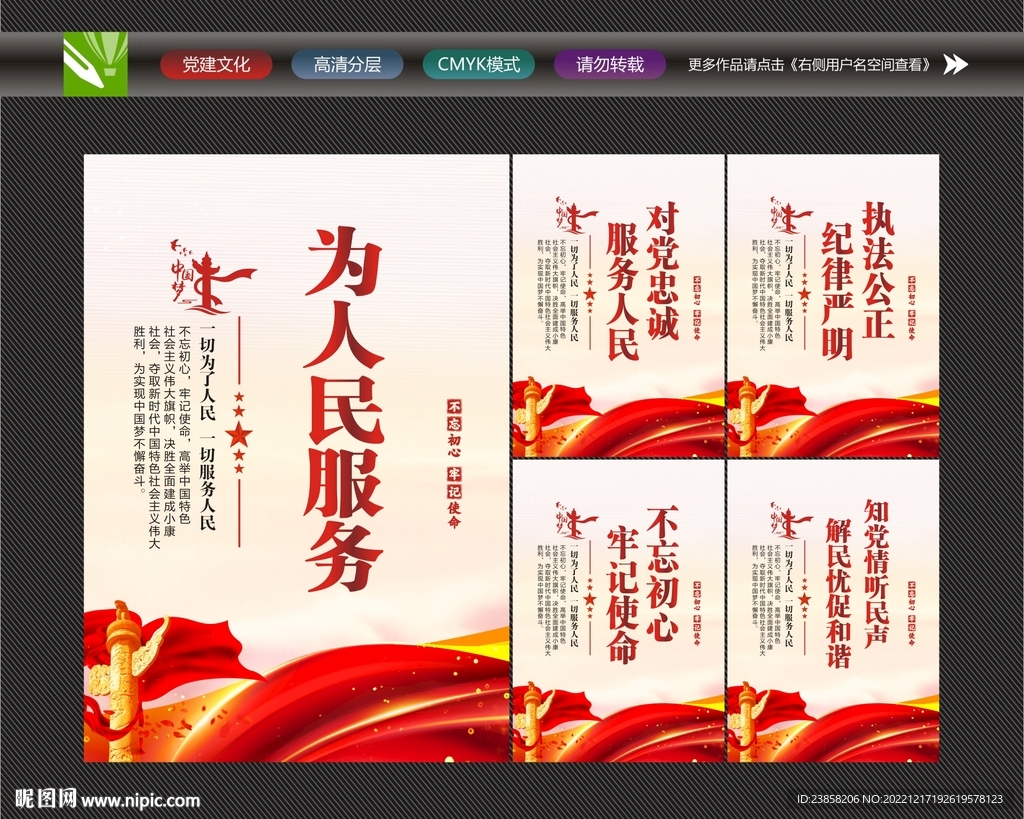1024x819 pixels.
Task: Select the teal CMYK模式 tag button
Action: pyautogui.click(x=479, y=65)
